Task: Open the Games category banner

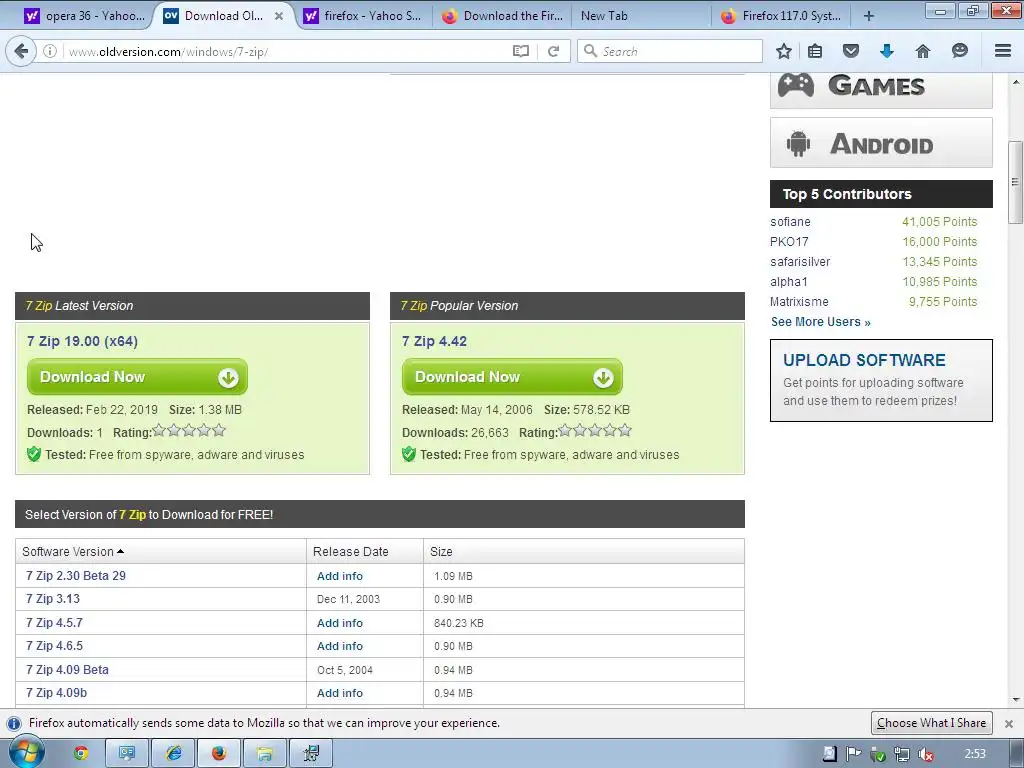Action: click(881, 88)
